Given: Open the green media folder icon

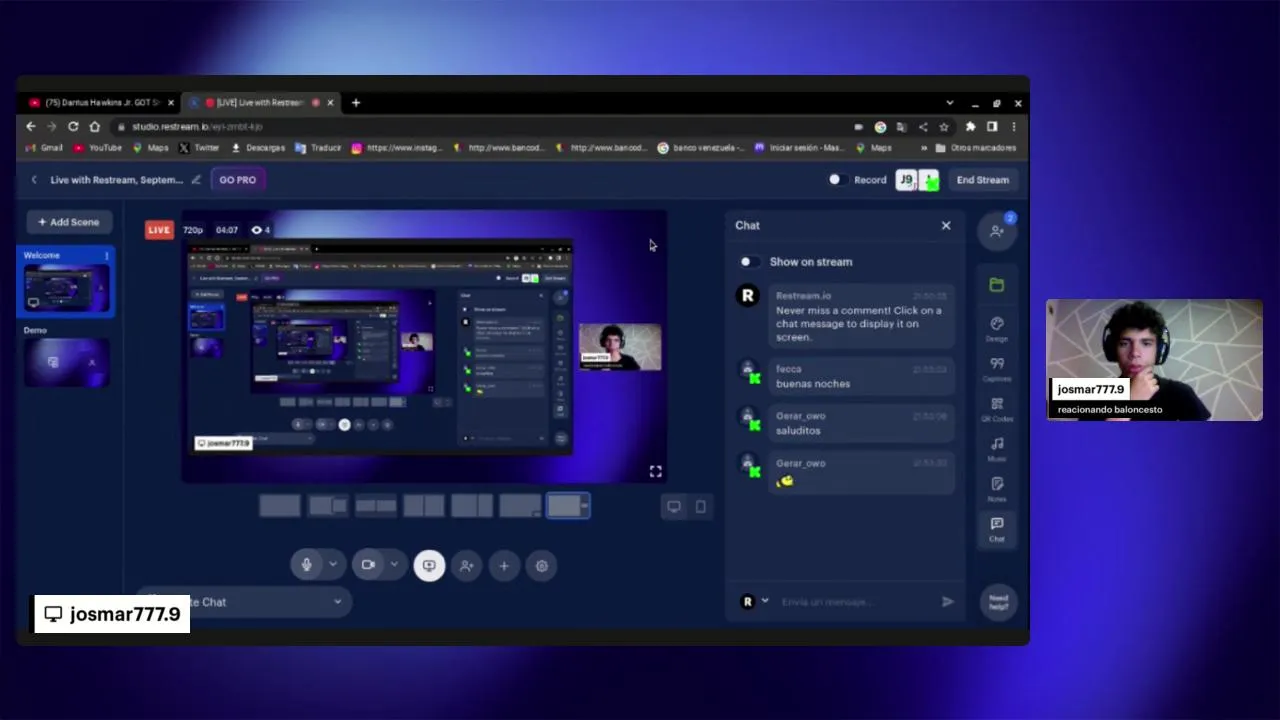Looking at the screenshot, I should (997, 285).
